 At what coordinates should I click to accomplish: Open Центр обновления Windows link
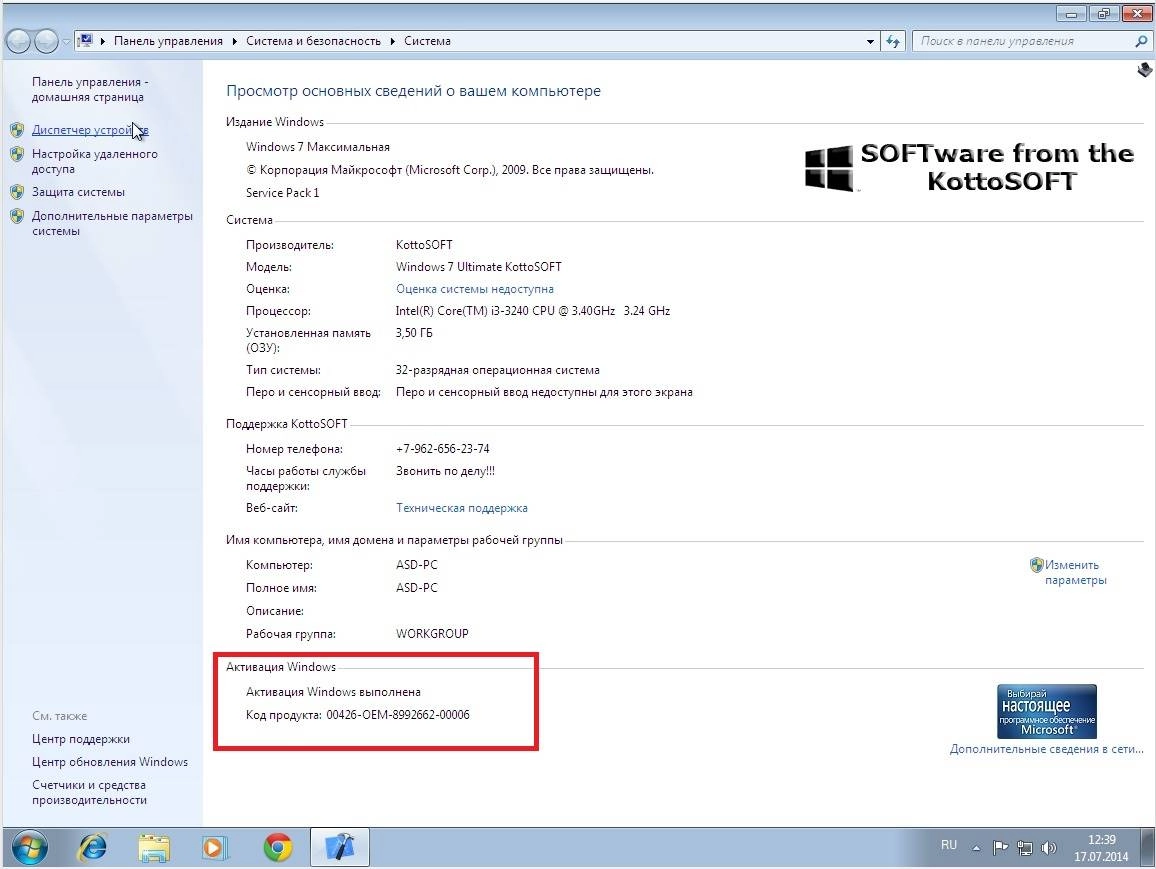[x=110, y=761]
